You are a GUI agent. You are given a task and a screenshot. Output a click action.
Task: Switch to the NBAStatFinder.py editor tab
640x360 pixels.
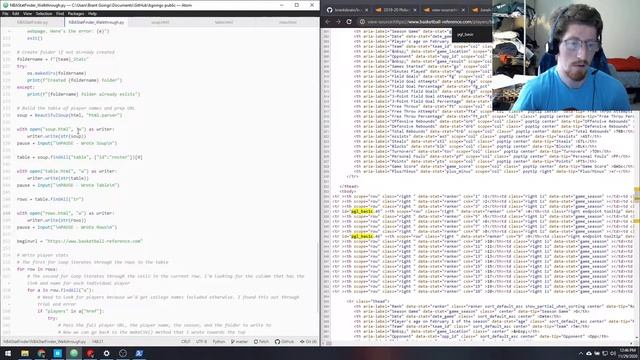click(33, 22)
